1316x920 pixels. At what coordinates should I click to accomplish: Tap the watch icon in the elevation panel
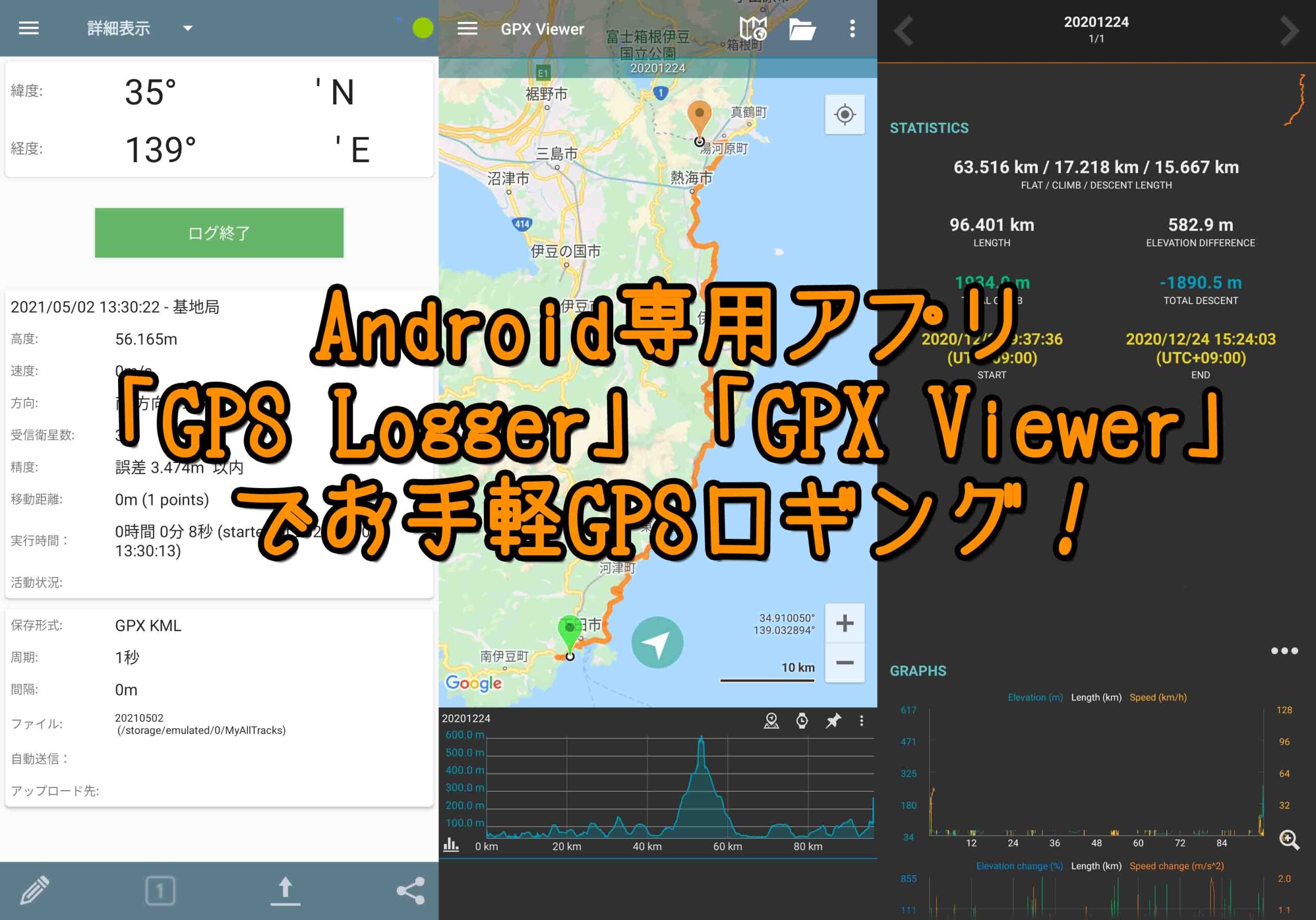click(802, 720)
